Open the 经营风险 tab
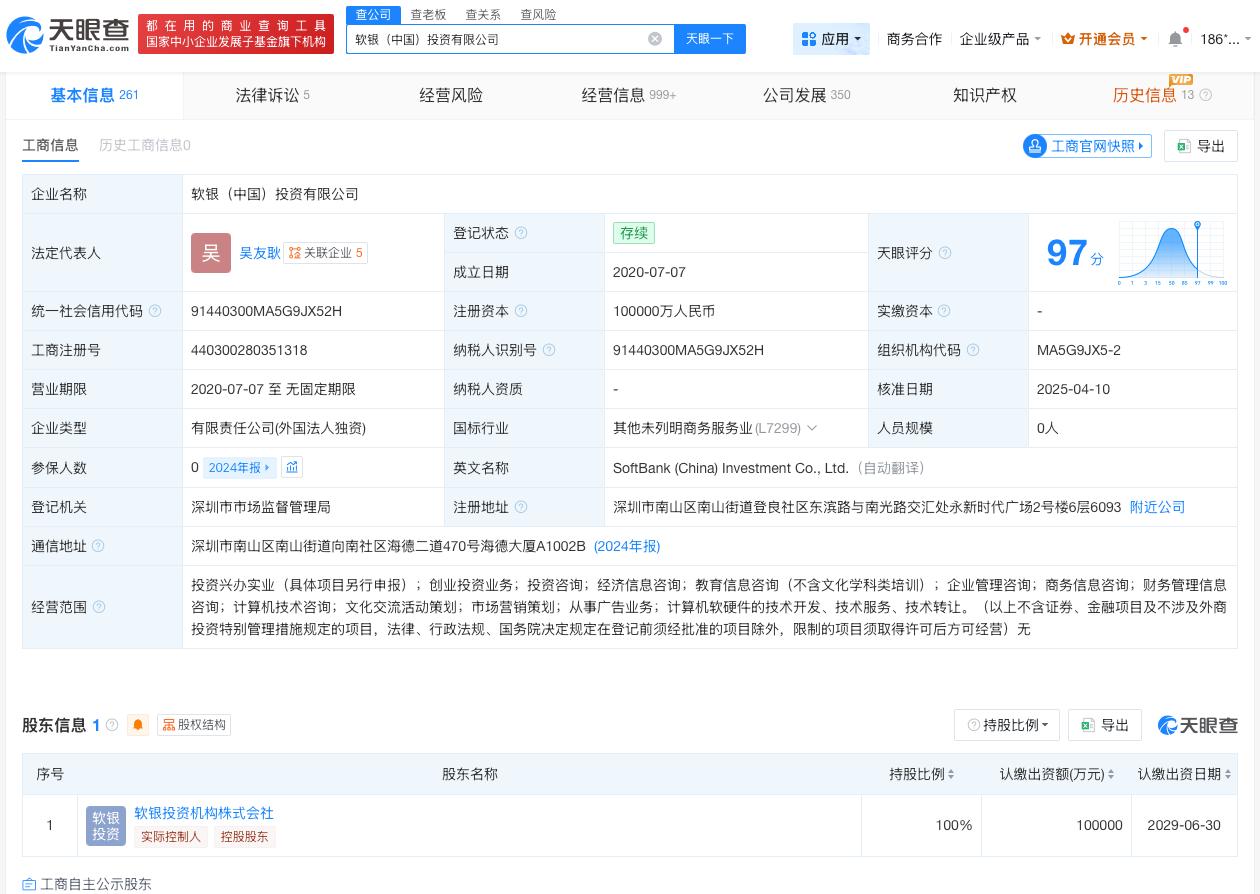The height and width of the screenshot is (894, 1260). [x=451, y=95]
